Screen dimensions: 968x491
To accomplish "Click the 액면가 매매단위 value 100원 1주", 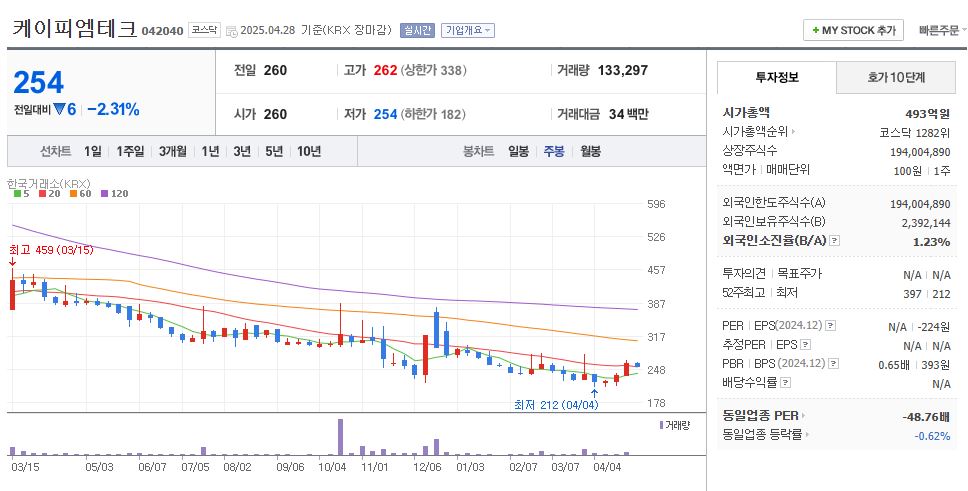I will pos(922,170).
